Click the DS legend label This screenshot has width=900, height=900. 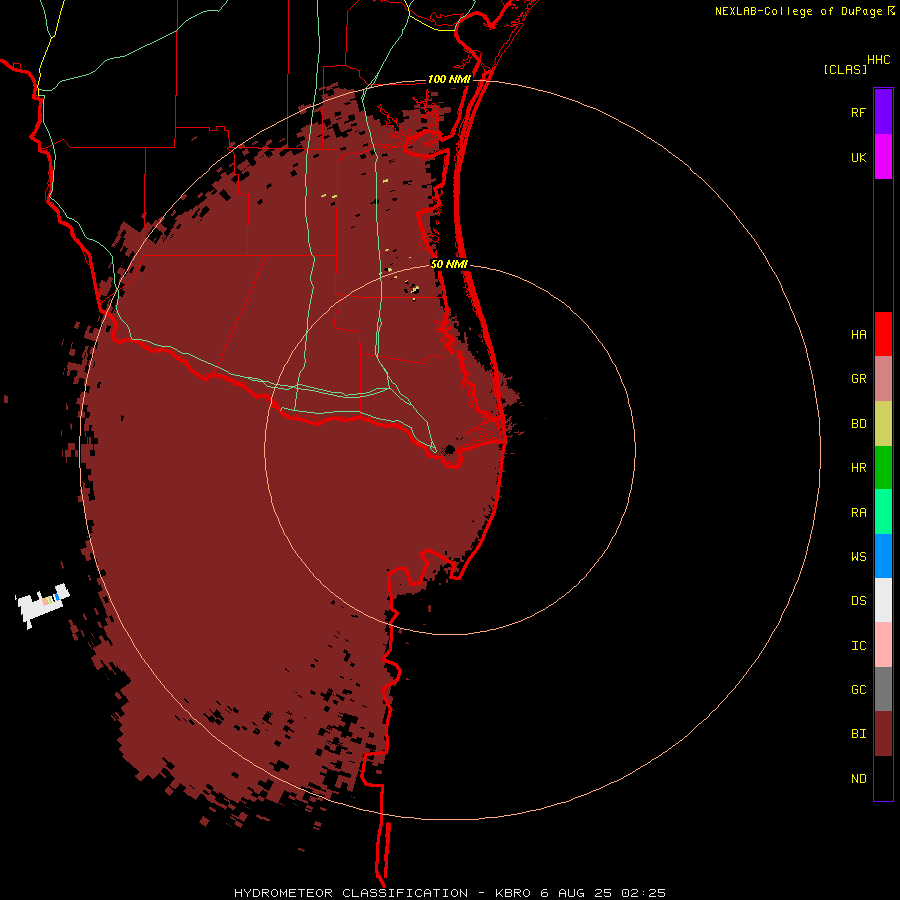pos(858,601)
